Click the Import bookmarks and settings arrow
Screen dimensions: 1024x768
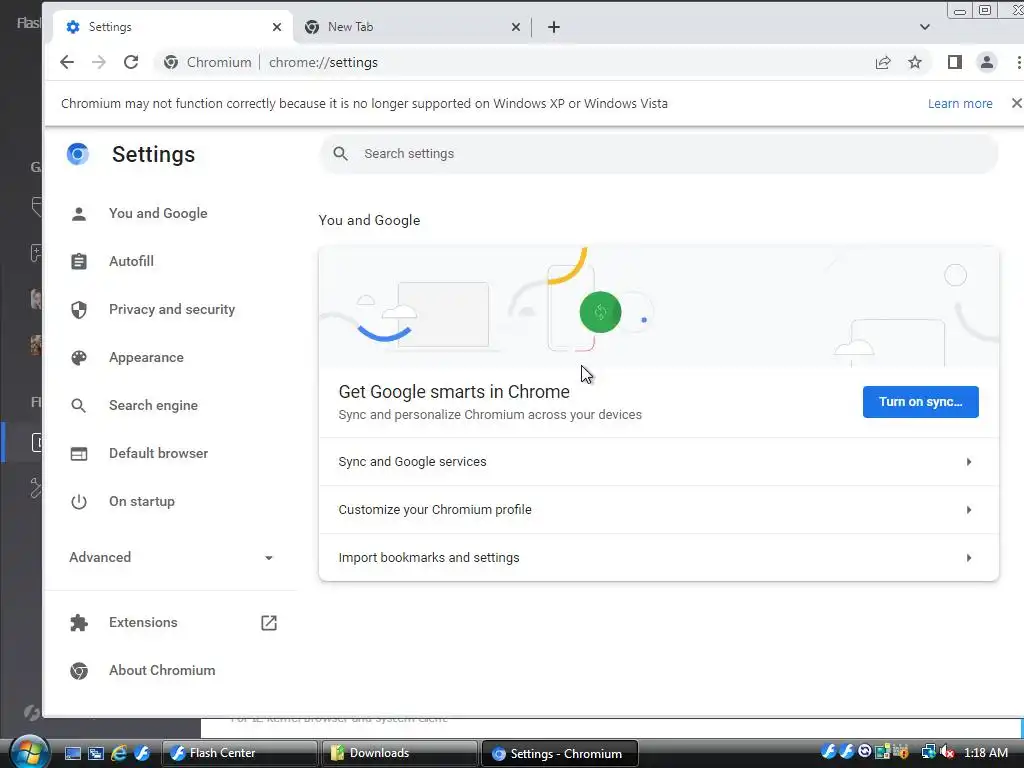point(968,558)
